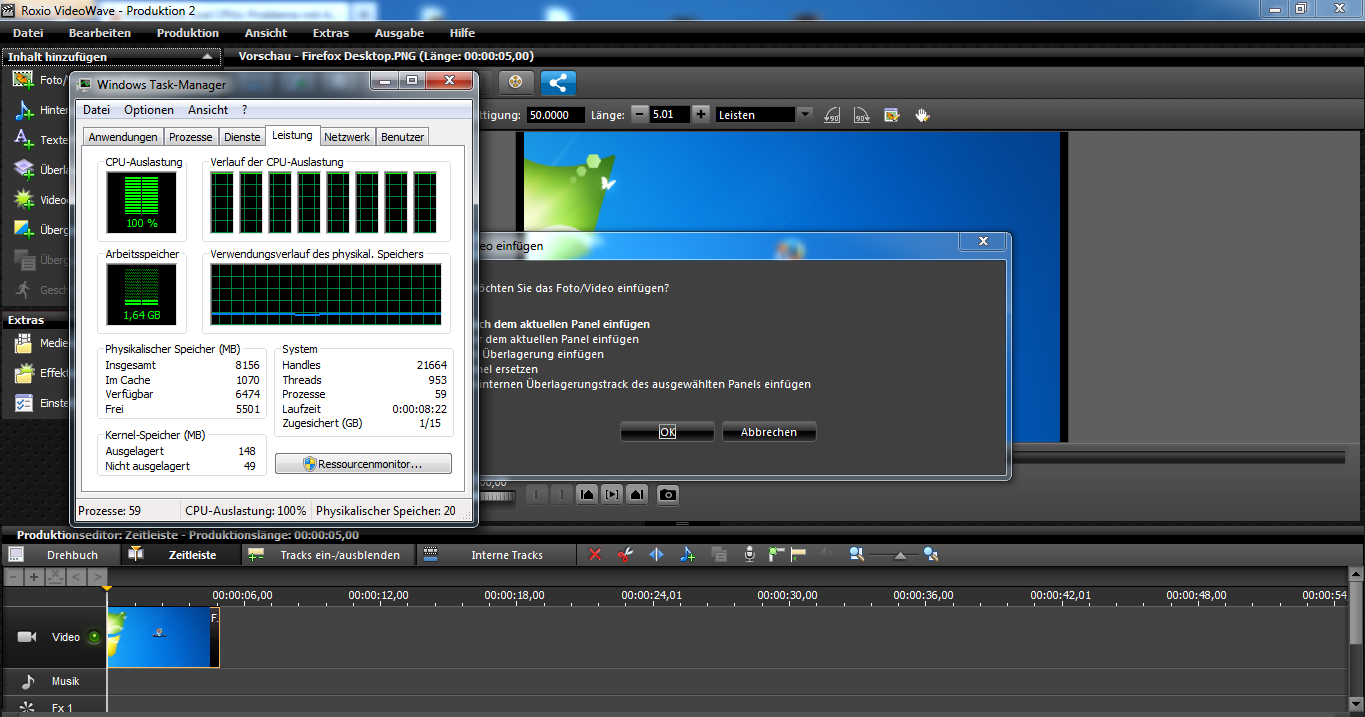Click the Foto/Video add icon in sidebar
1365x717 pixels.
[x=23, y=79]
